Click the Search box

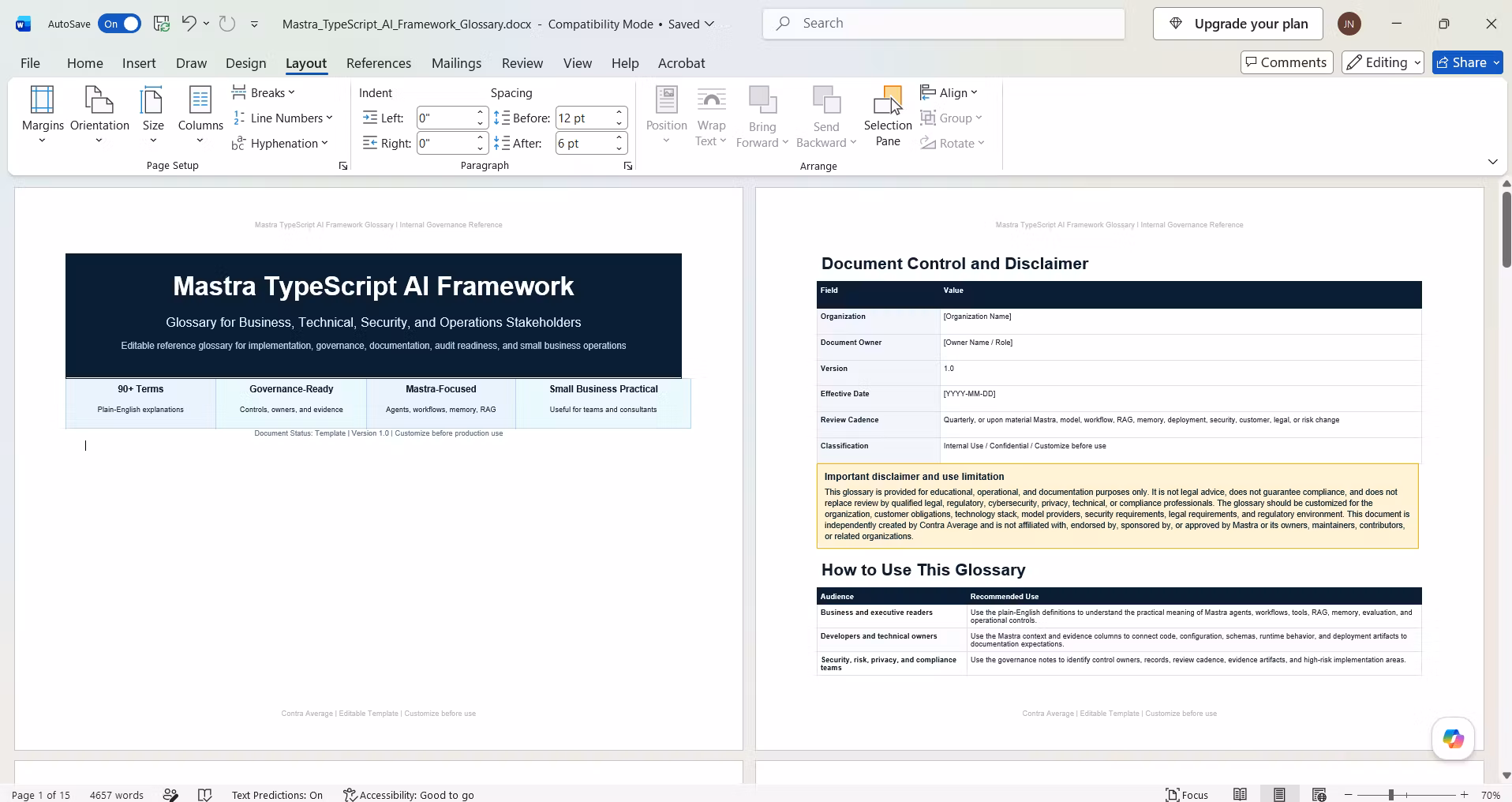coord(944,24)
